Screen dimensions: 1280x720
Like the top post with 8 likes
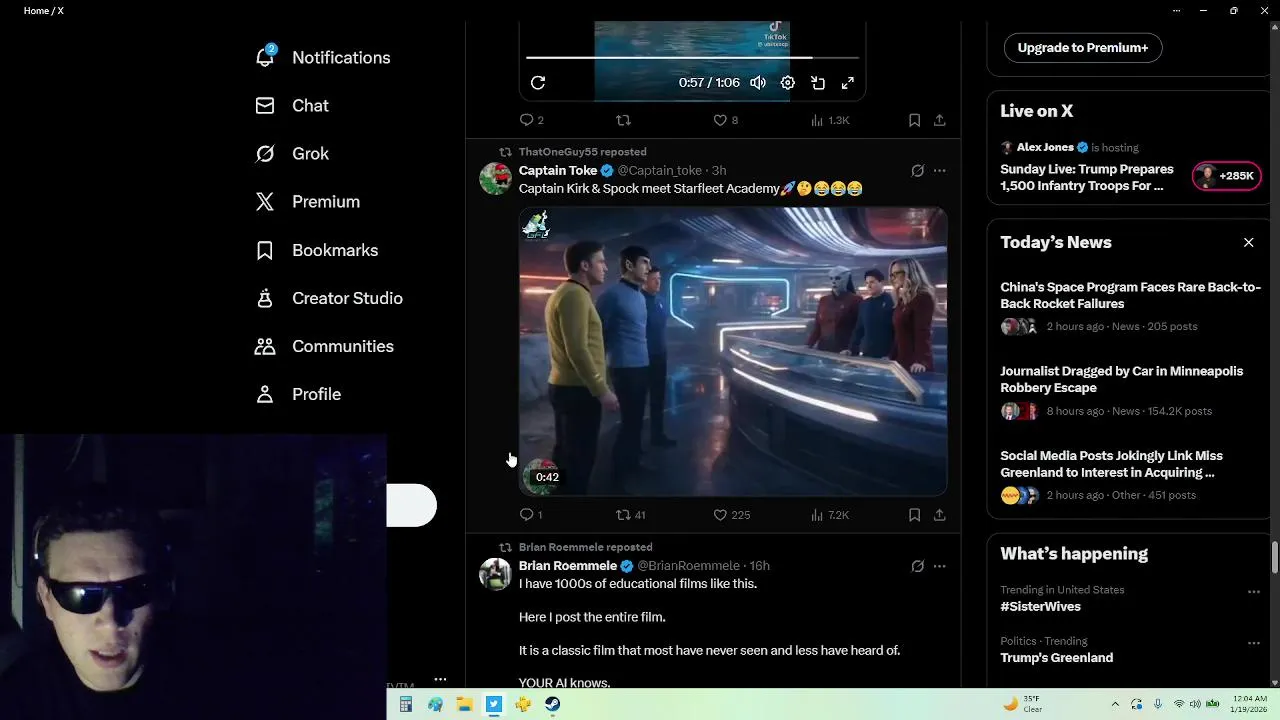[x=725, y=120]
